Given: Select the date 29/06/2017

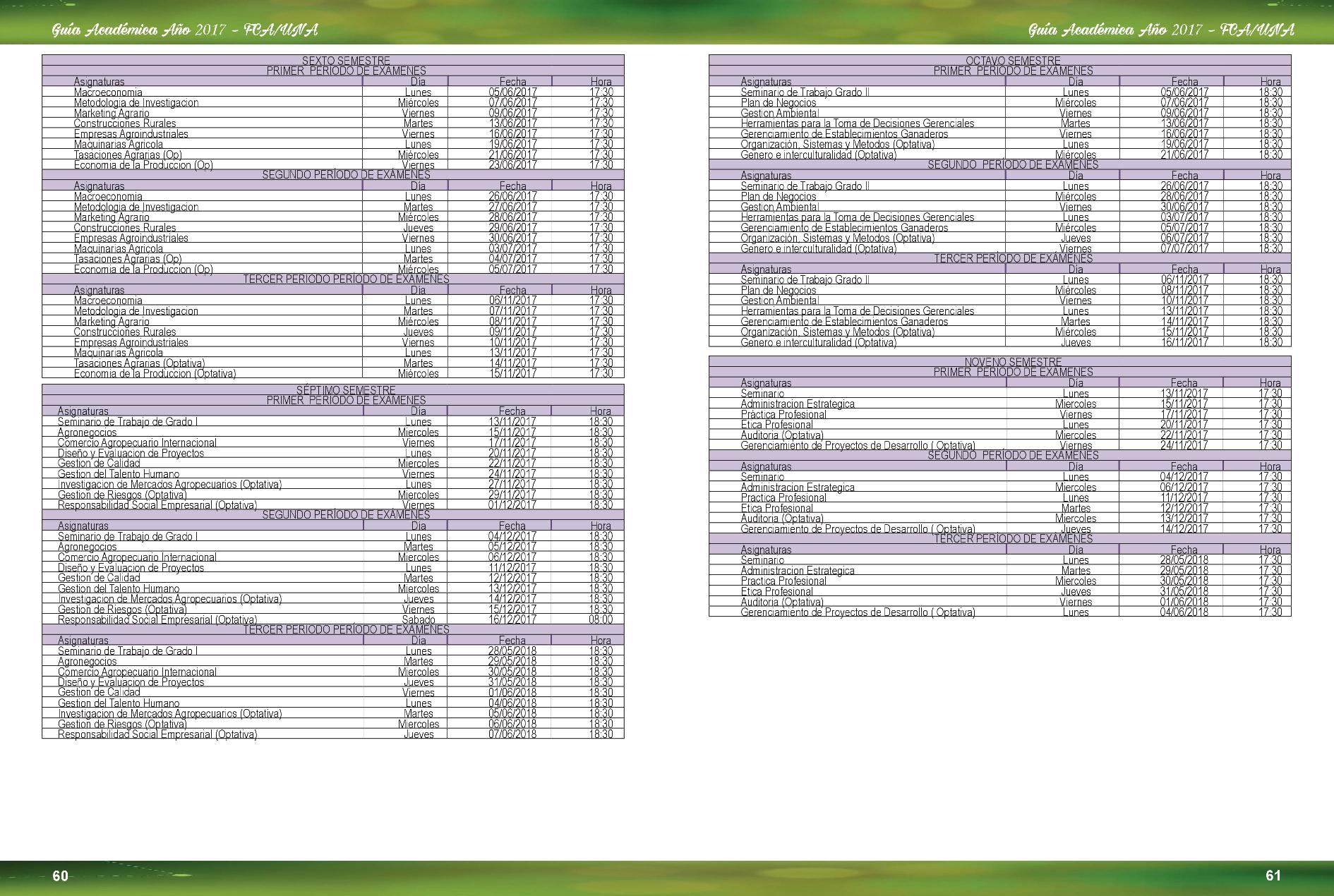Looking at the screenshot, I should pyautogui.click(x=513, y=227).
